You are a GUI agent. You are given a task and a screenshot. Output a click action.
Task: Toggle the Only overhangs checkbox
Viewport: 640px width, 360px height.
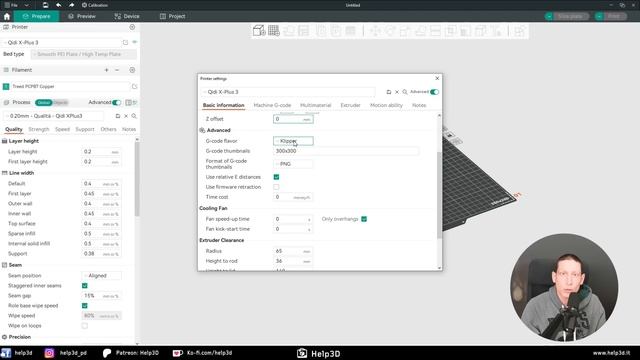tap(364, 219)
